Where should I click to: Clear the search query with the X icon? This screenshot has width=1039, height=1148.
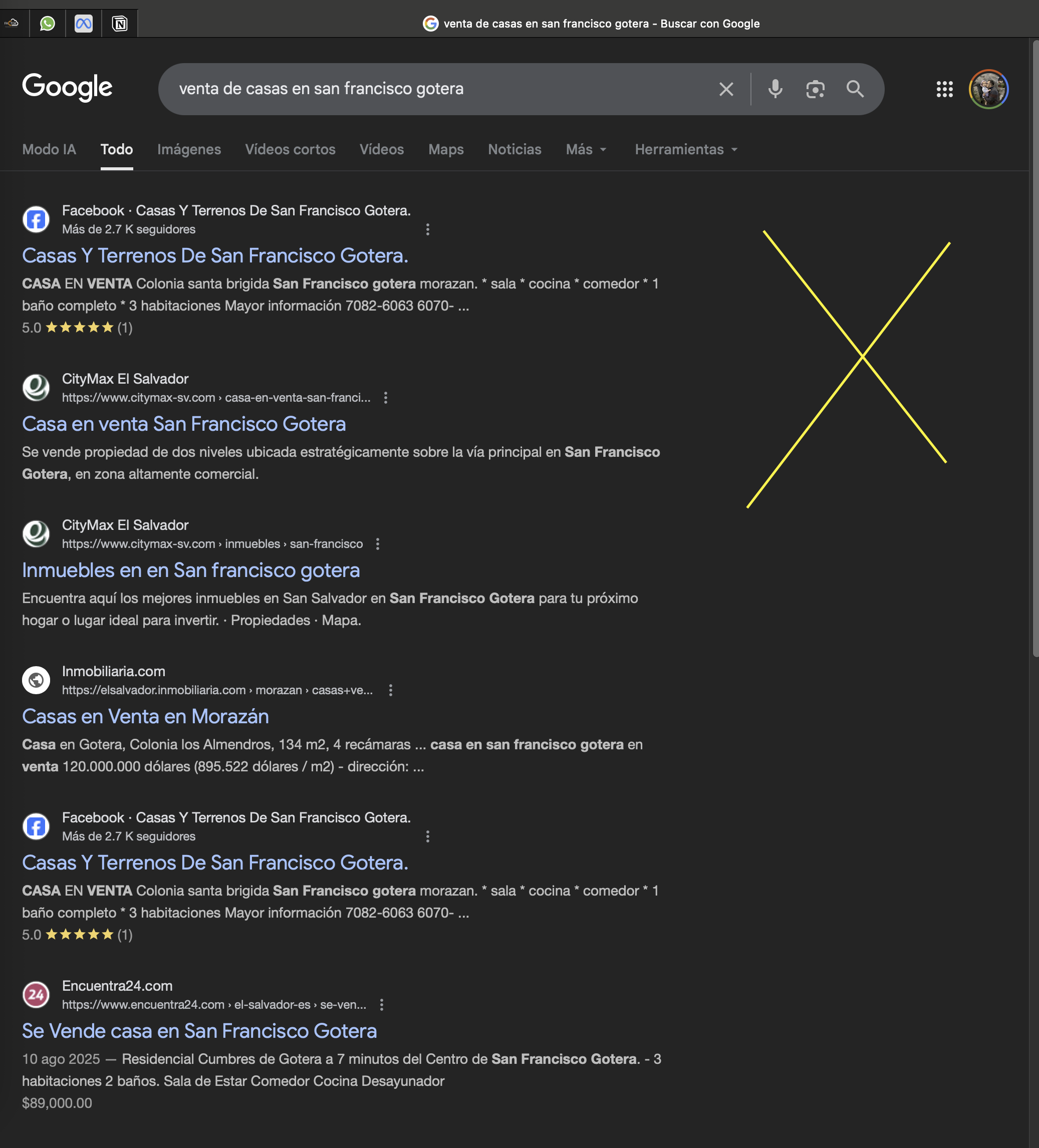pyautogui.click(x=726, y=89)
